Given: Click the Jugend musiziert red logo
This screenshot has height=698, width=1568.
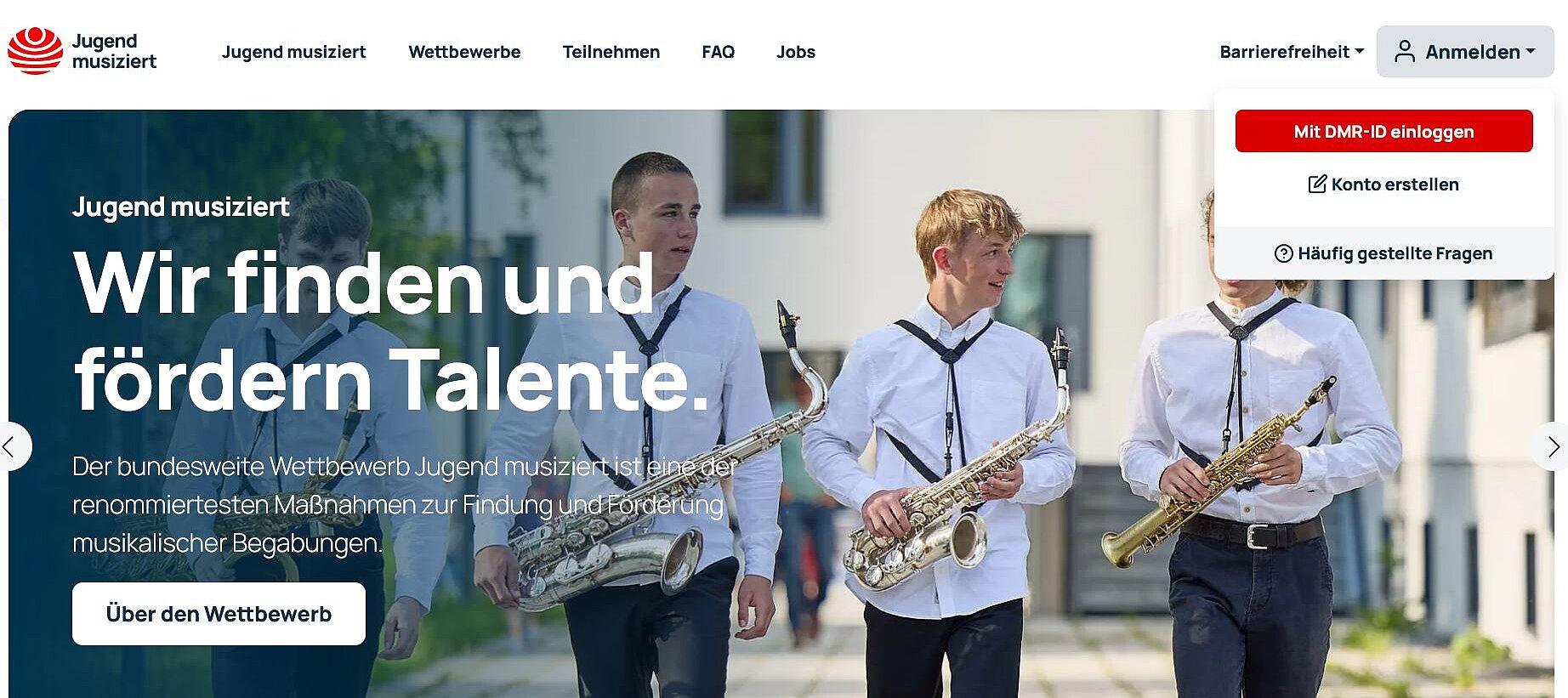Looking at the screenshot, I should tap(35, 50).
